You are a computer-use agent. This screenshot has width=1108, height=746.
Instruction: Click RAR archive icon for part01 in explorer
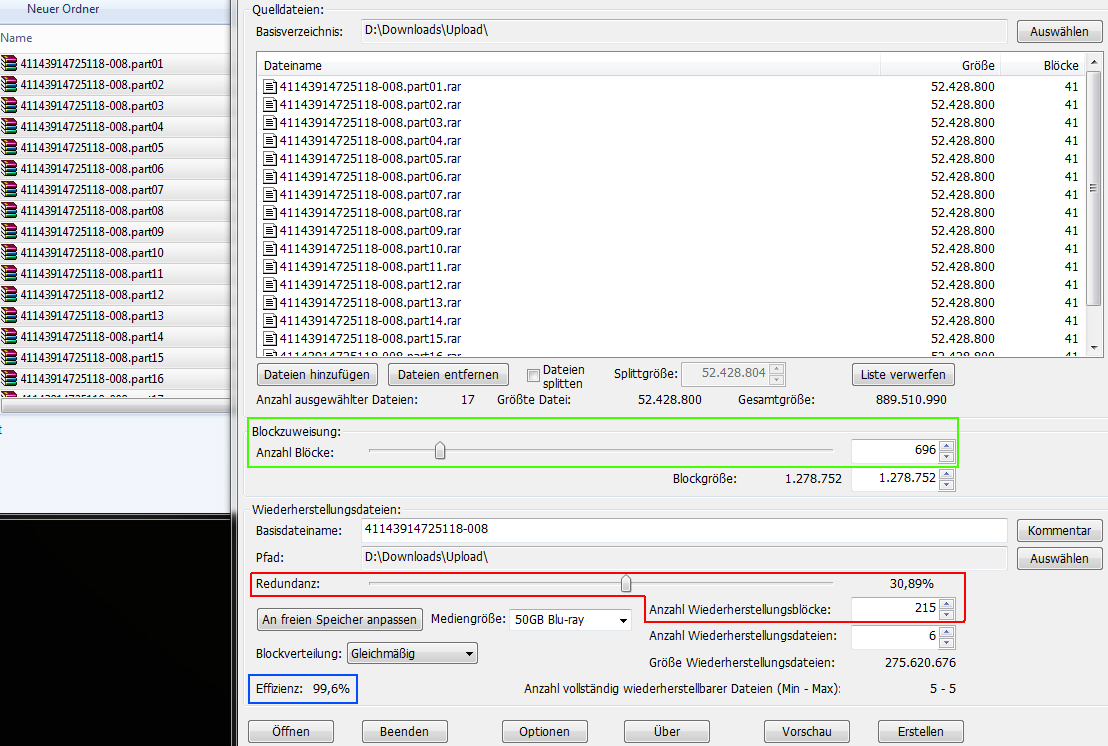point(10,64)
